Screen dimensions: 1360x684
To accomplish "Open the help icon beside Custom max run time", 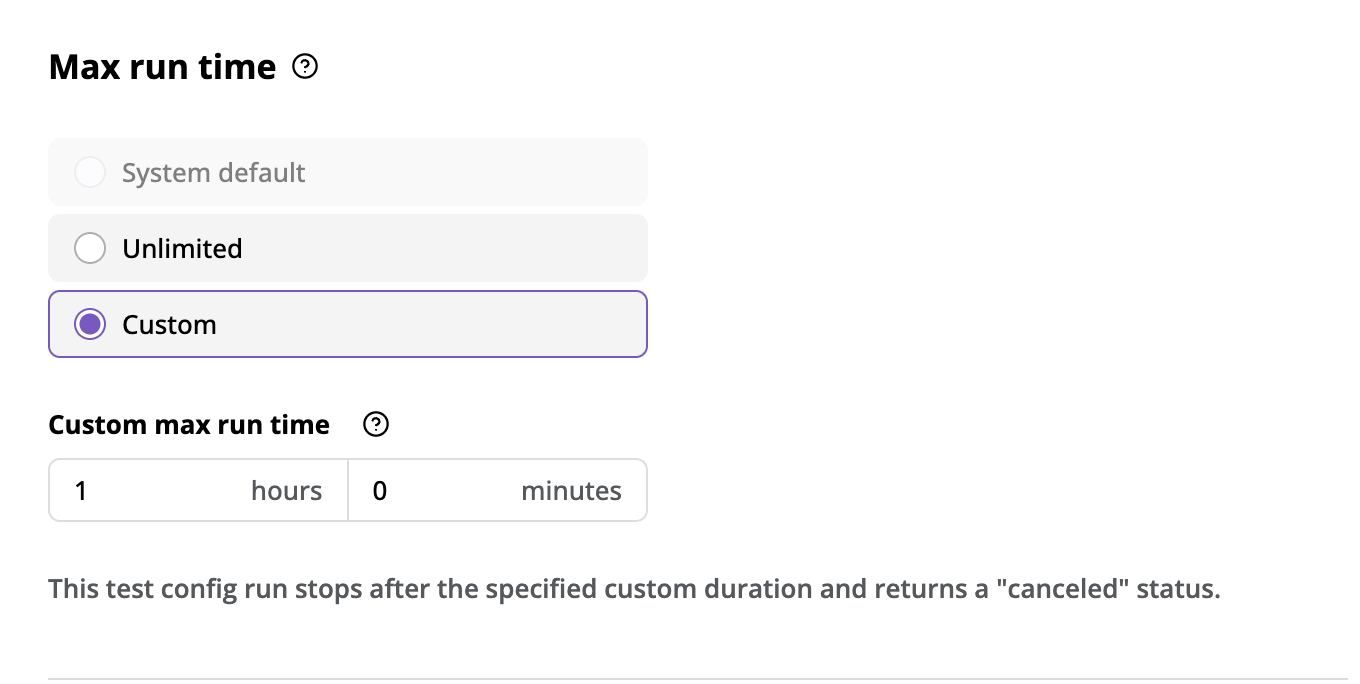I will [x=376, y=425].
